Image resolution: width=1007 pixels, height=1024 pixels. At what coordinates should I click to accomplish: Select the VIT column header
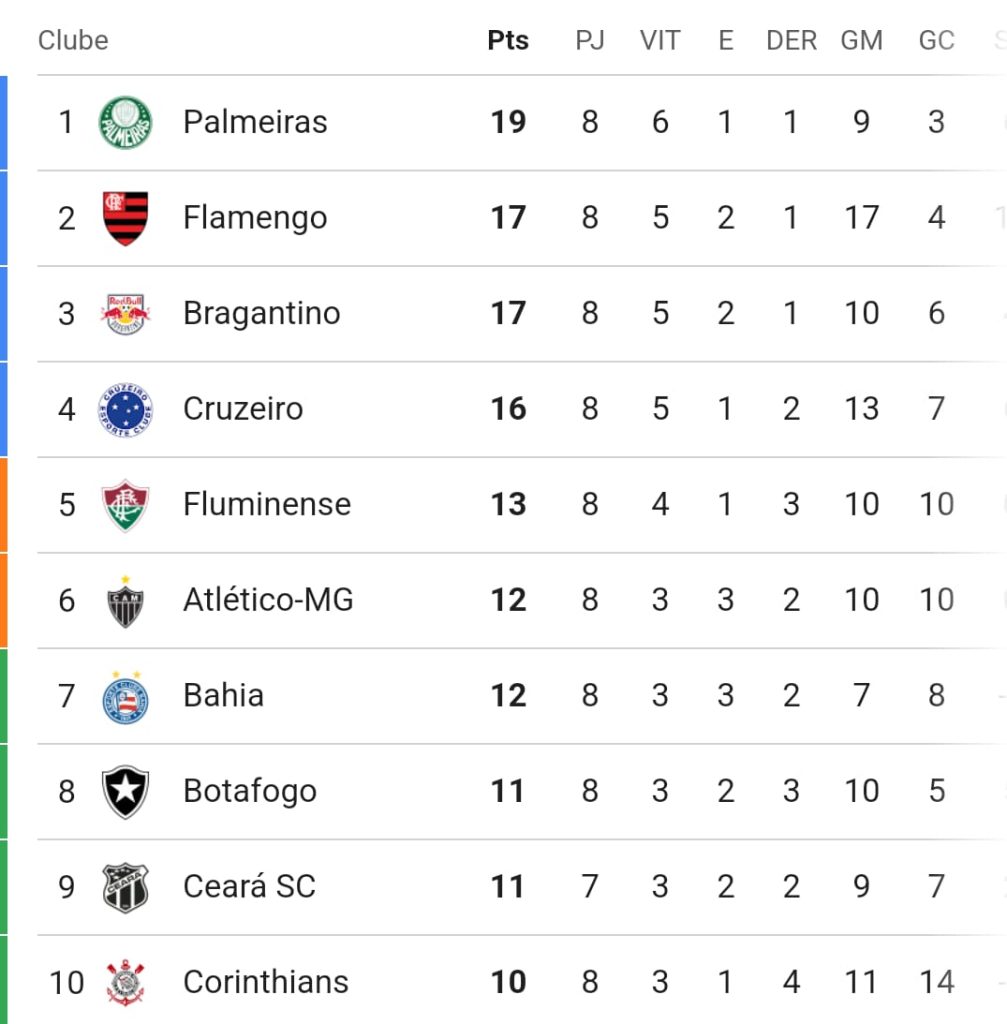tap(660, 40)
